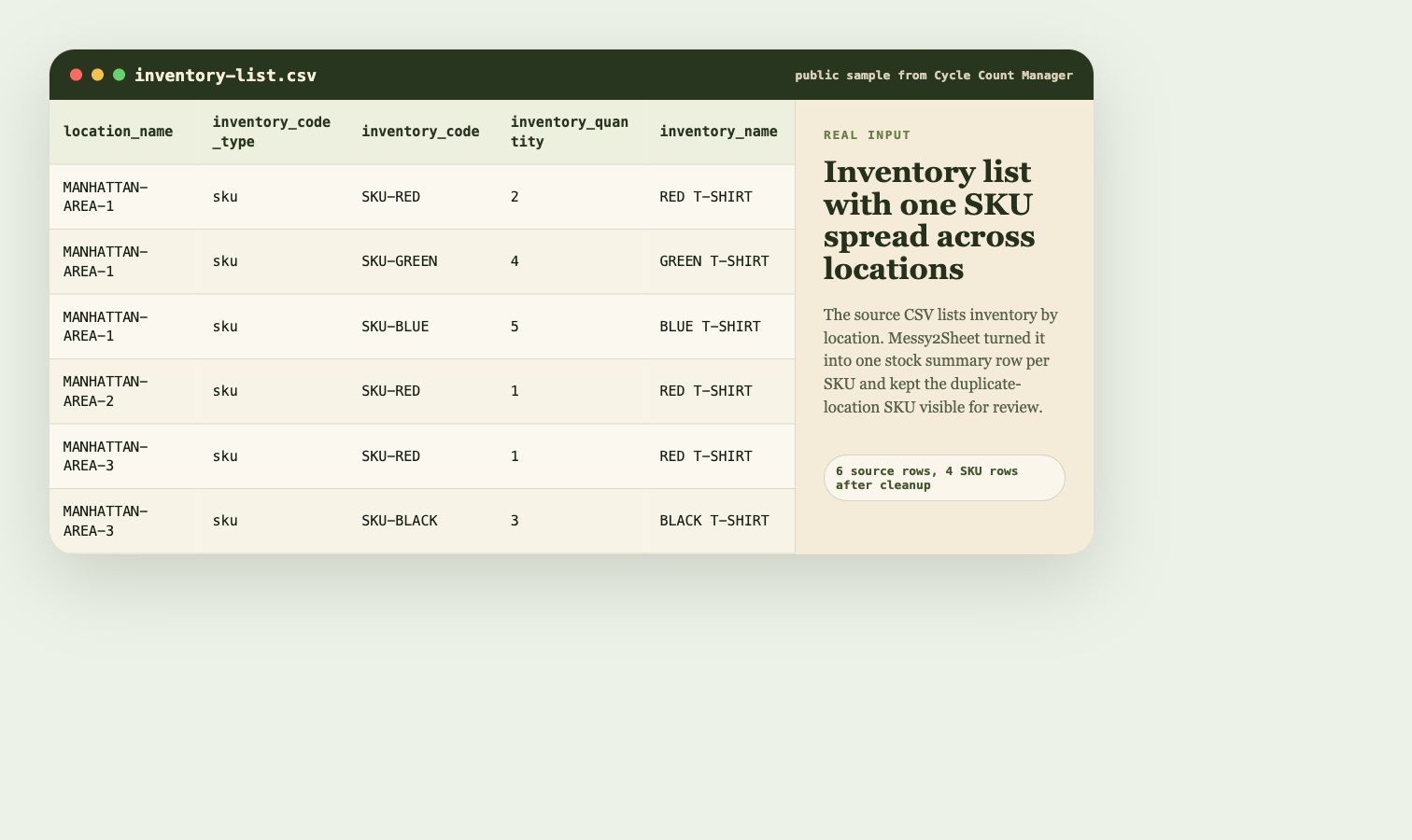The width and height of the screenshot is (1412, 840).
Task: Select quantity 2 in the first SKU-RED row
Action: [572, 197]
